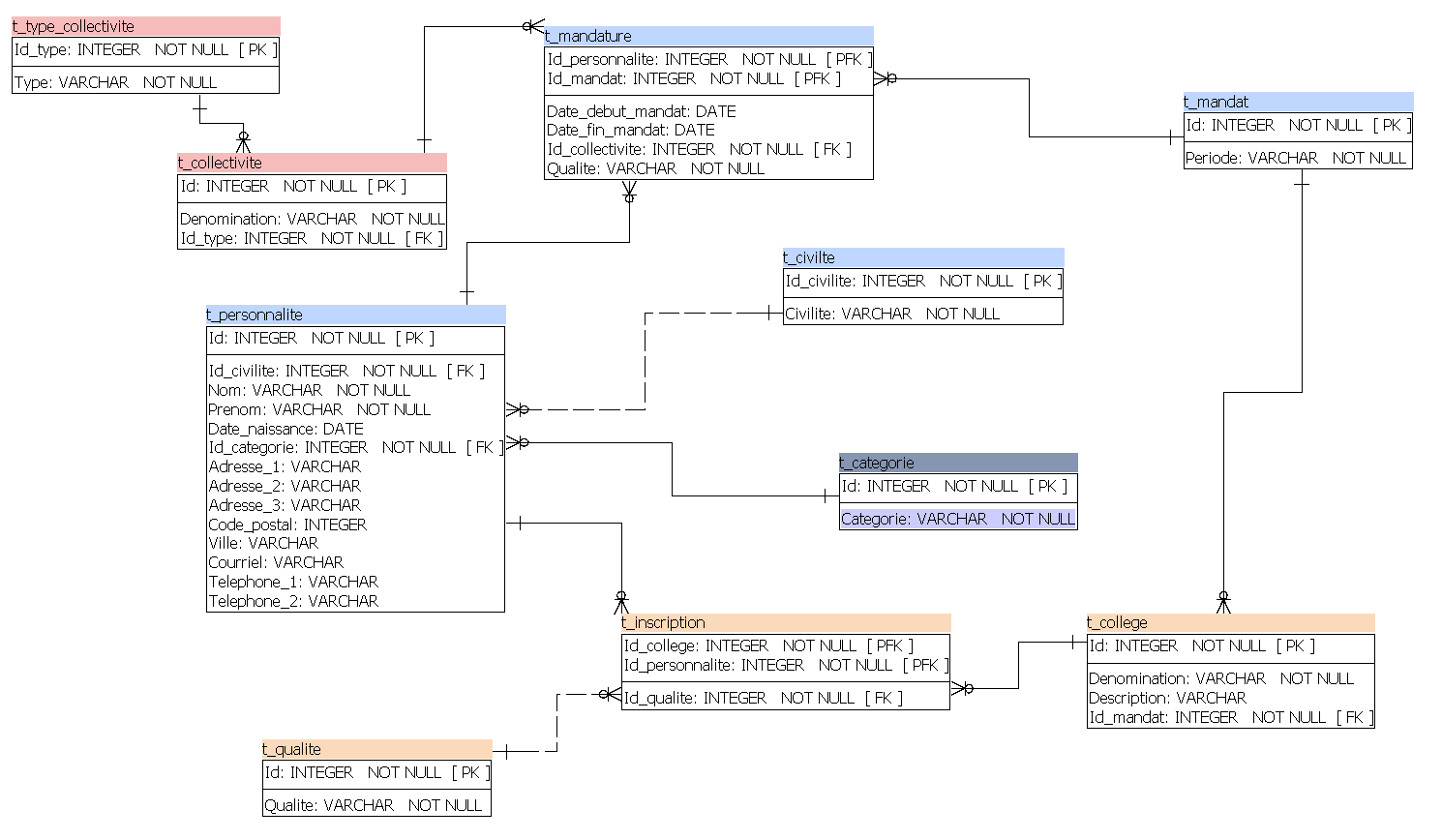Click Id: INTEGER PK row in t_personnalite

[x=321, y=338]
